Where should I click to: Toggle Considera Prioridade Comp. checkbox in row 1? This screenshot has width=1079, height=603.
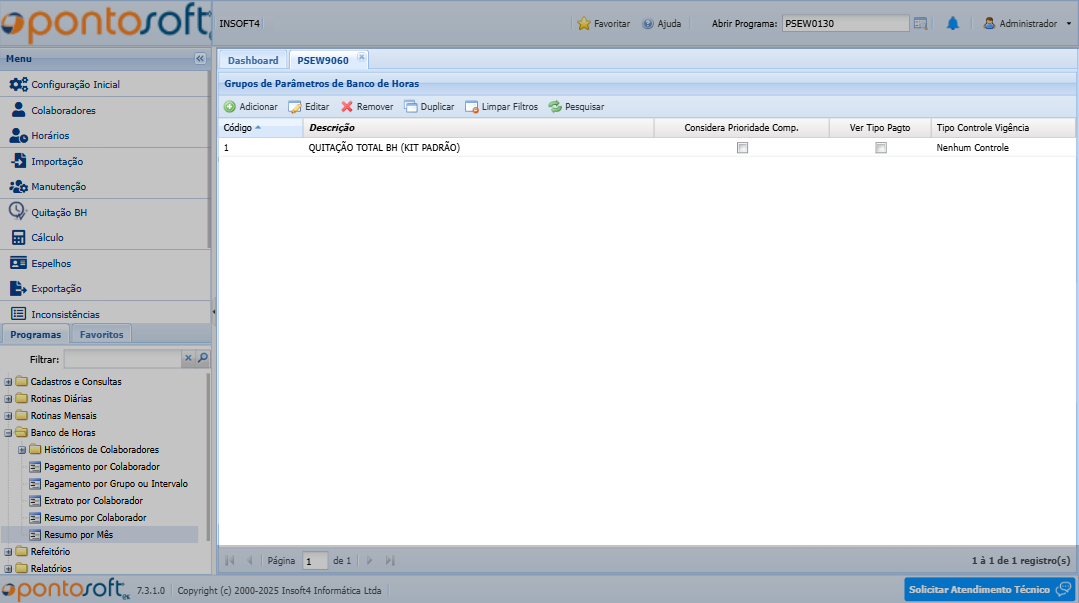tap(742, 148)
